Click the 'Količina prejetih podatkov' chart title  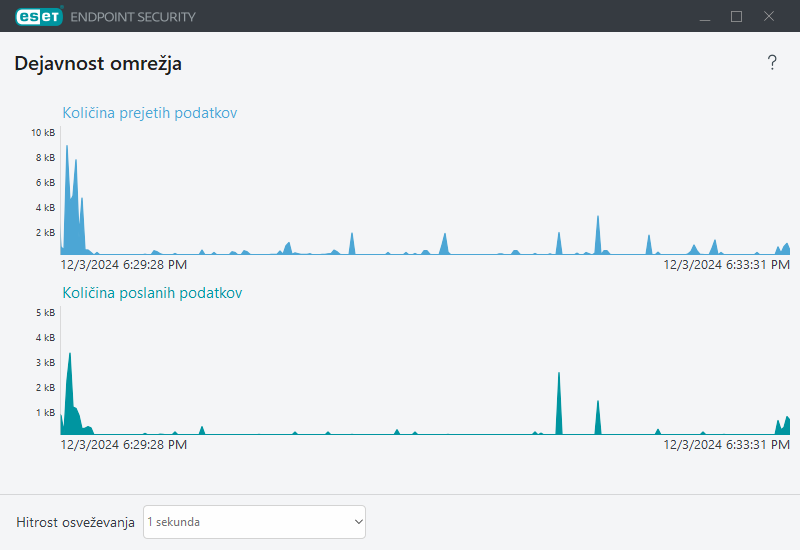tap(150, 113)
